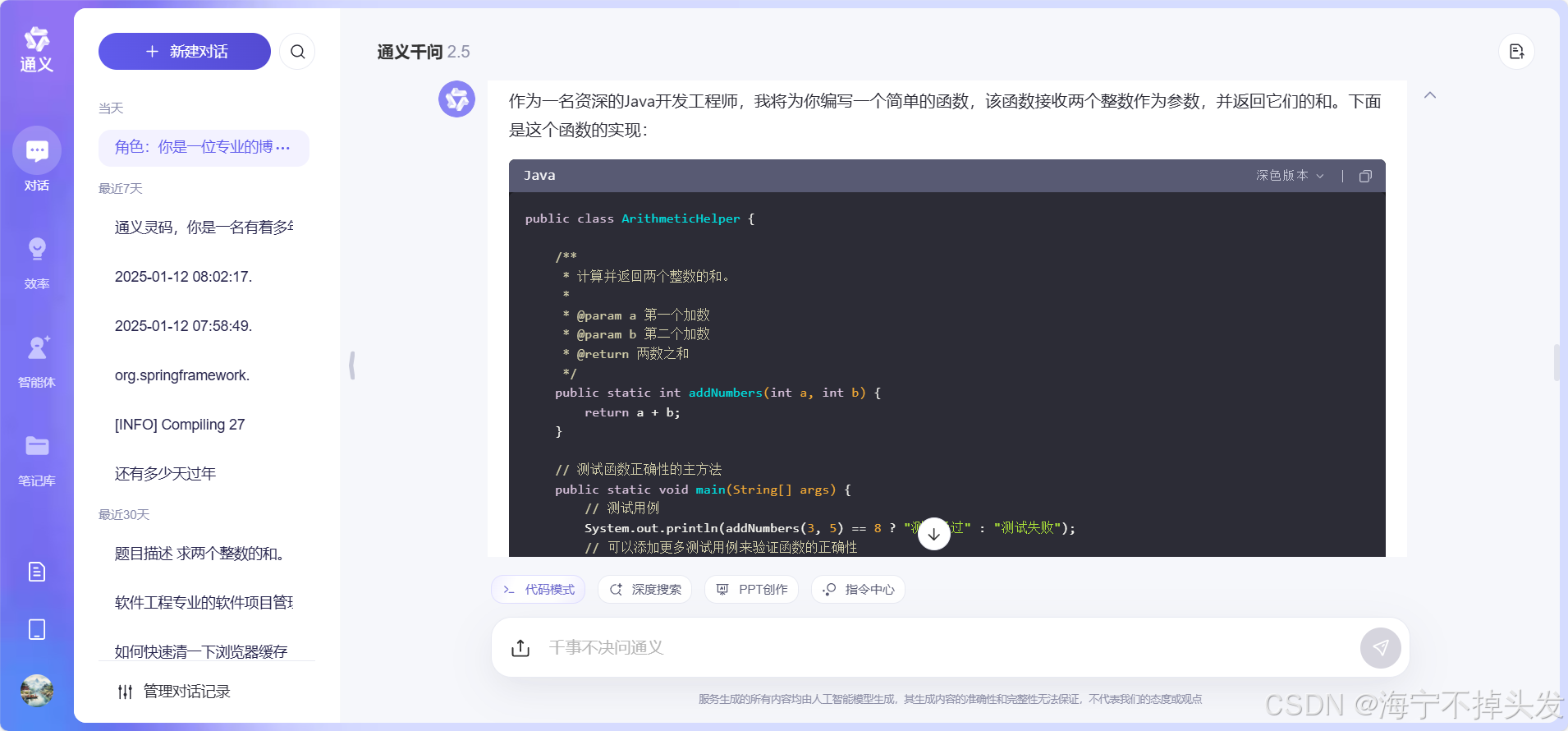Click the mobile device icon in the sidebar
The height and width of the screenshot is (731, 1568).
(x=36, y=629)
